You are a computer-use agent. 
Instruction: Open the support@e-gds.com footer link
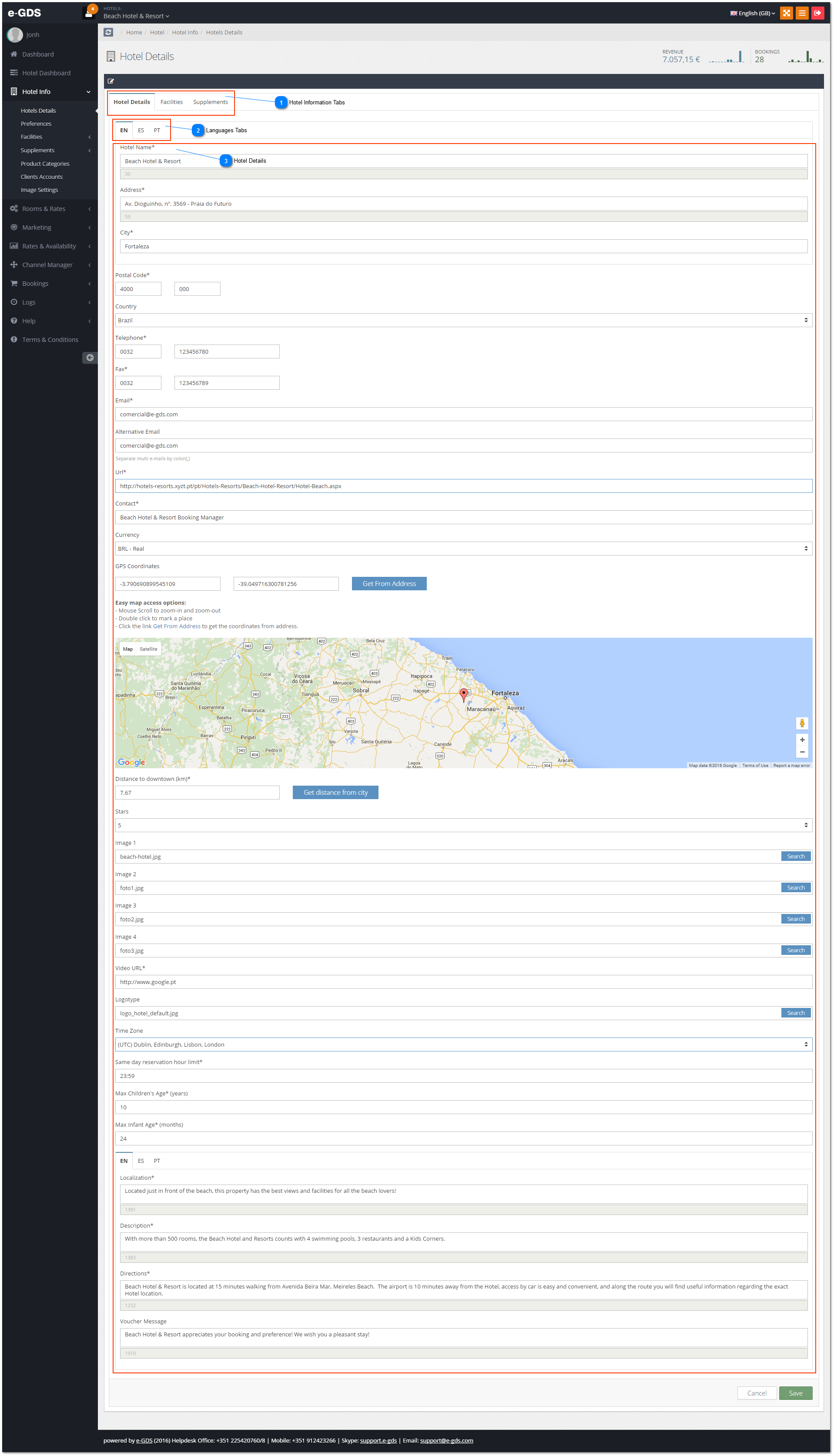point(447,1440)
